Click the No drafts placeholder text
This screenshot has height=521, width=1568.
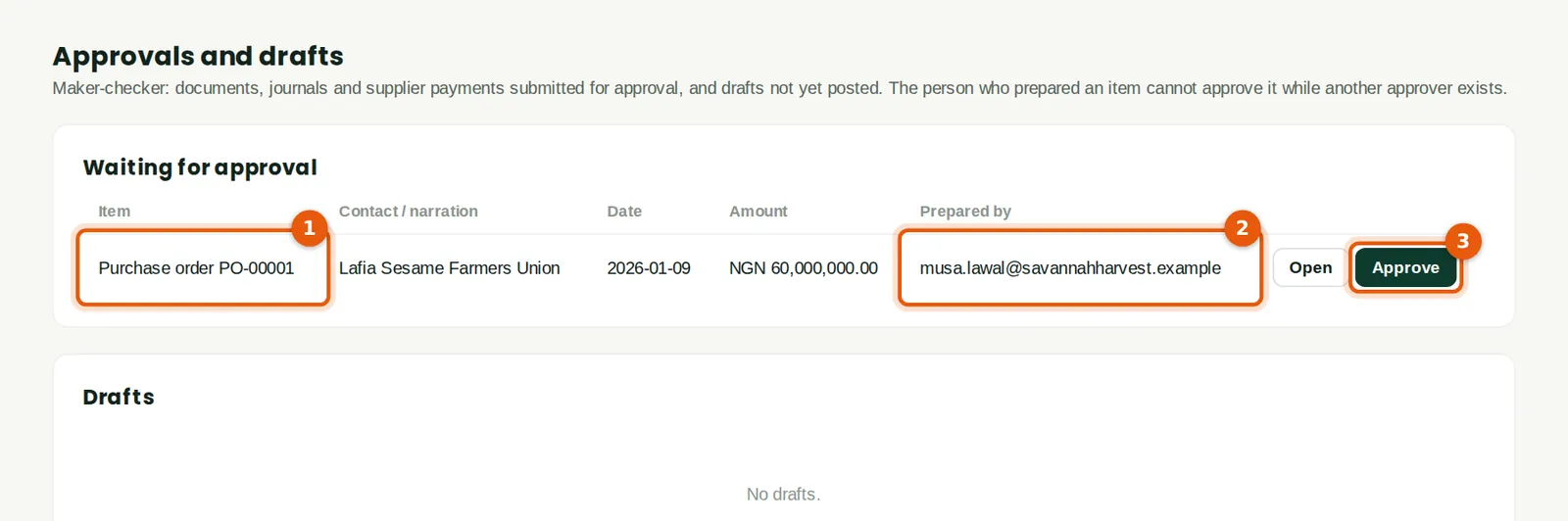(783, 495)
